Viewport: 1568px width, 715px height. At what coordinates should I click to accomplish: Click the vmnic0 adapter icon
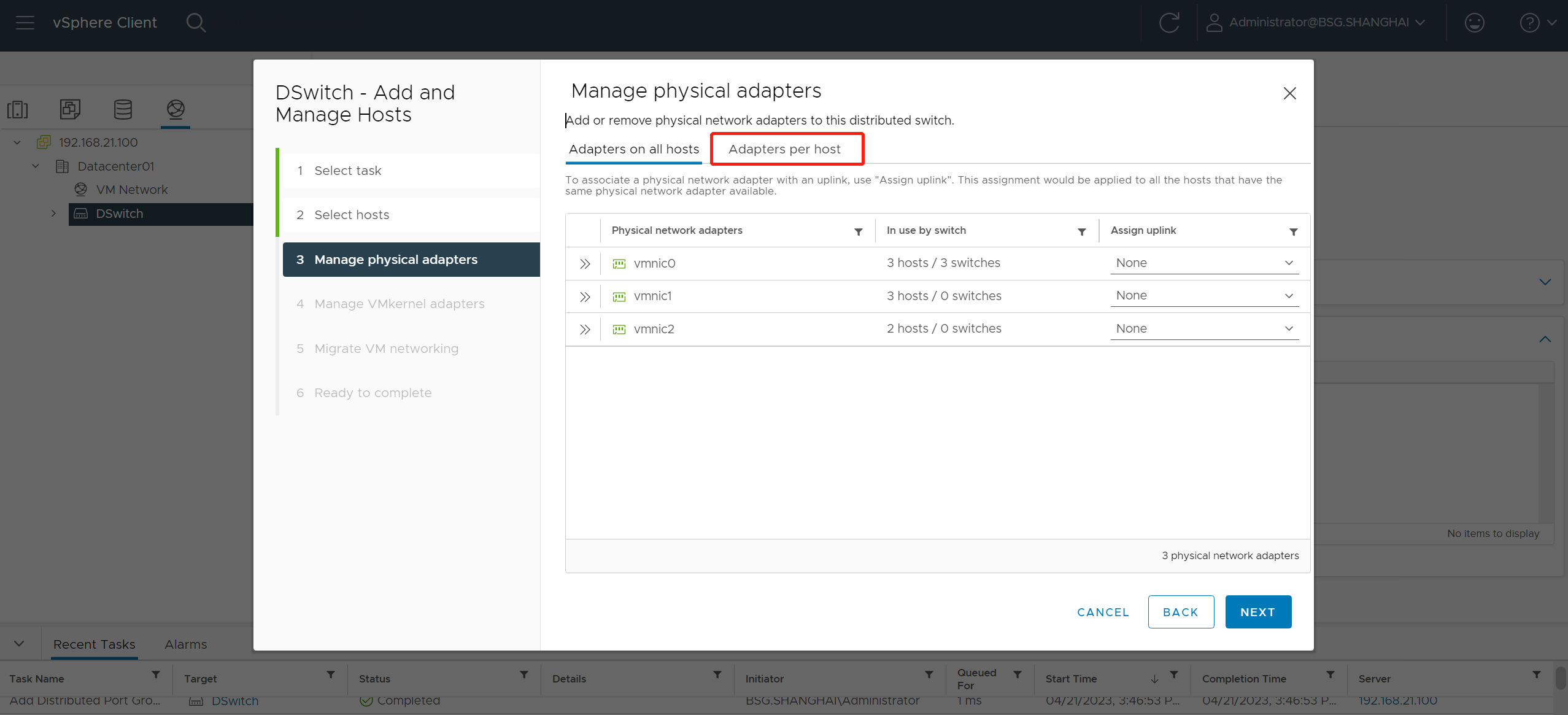click(x=619, y=264)
